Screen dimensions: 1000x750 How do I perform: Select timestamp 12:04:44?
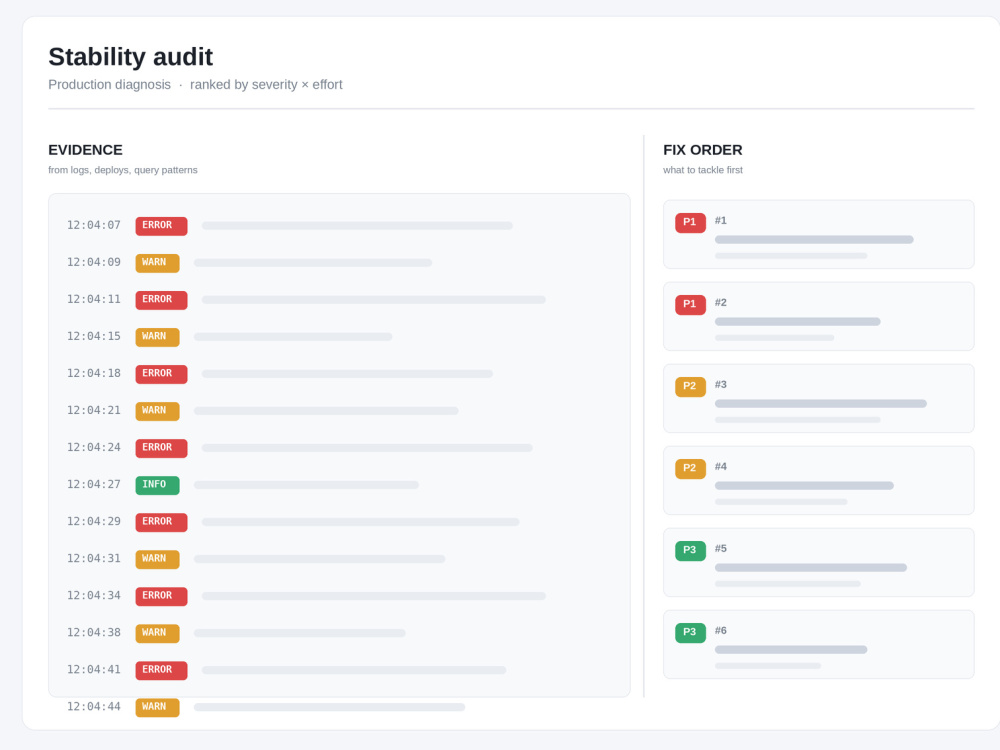click(94, 706)
